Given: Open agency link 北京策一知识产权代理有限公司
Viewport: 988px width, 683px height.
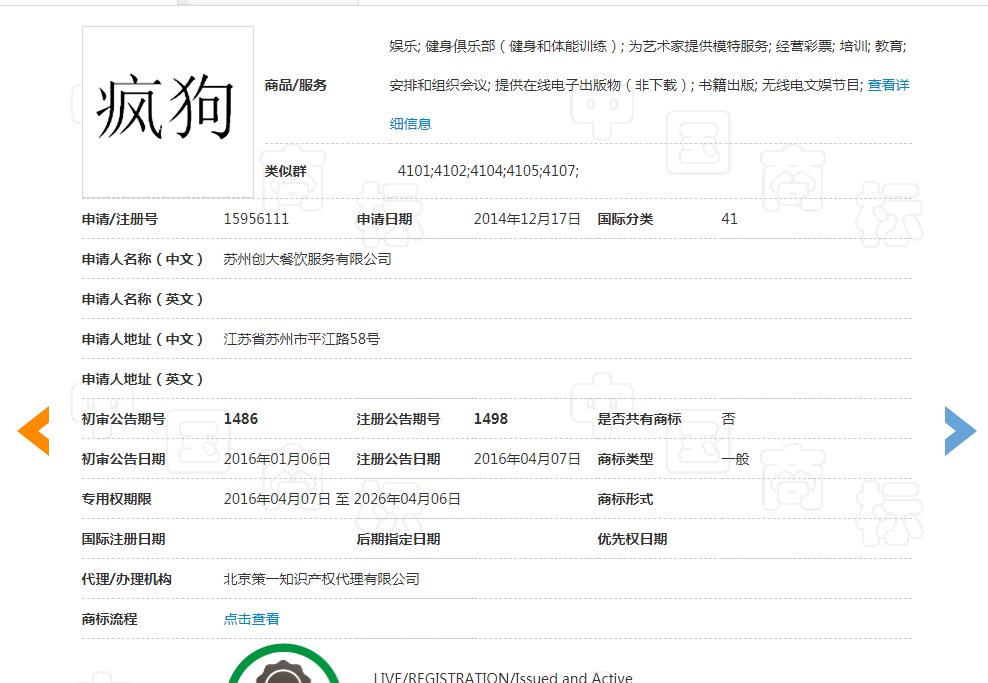Looking at the screenshot, I should tap(321, 578).
